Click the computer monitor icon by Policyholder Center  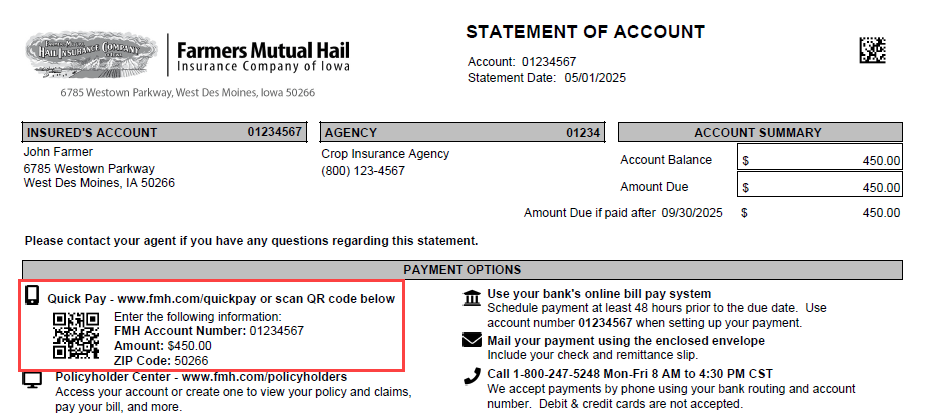point(32,379)
